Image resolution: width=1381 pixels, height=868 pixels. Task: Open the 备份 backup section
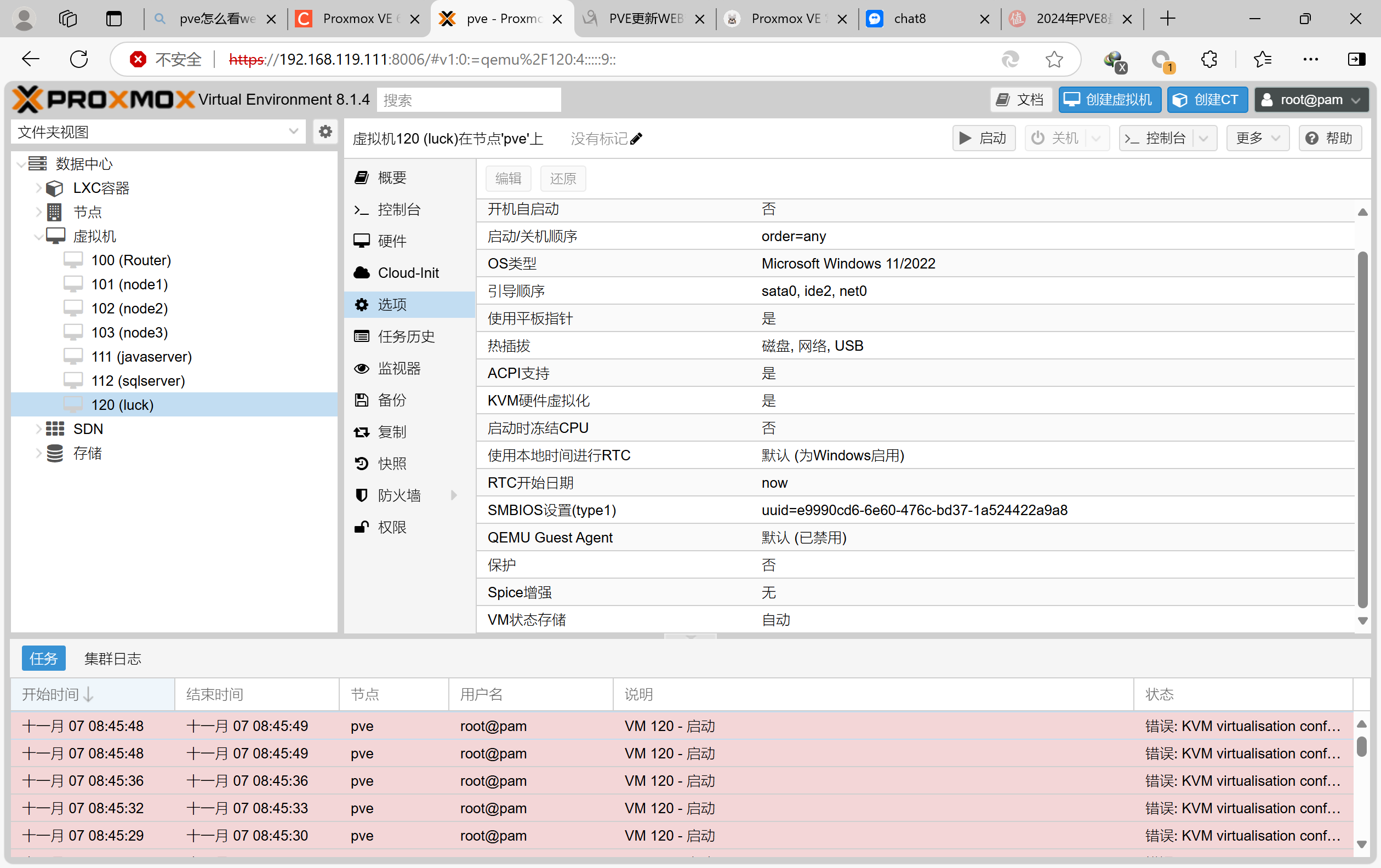point(409,400)
